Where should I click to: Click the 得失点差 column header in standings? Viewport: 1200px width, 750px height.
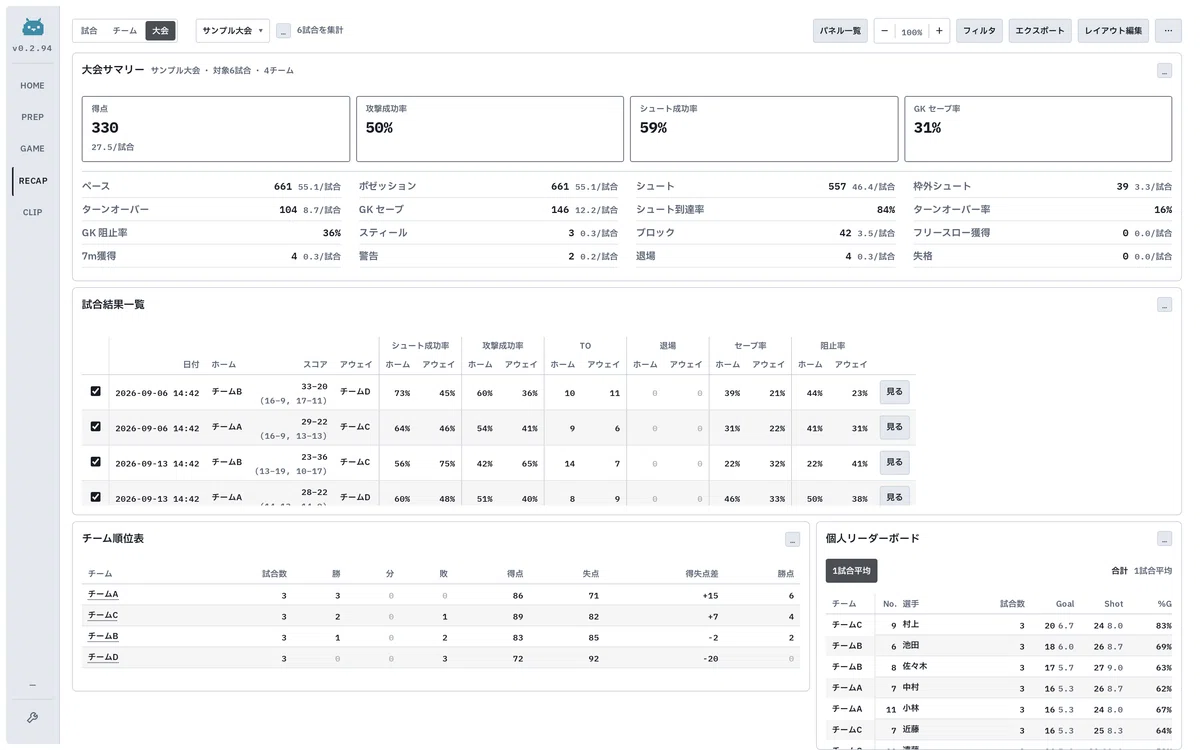click(702, 574)
